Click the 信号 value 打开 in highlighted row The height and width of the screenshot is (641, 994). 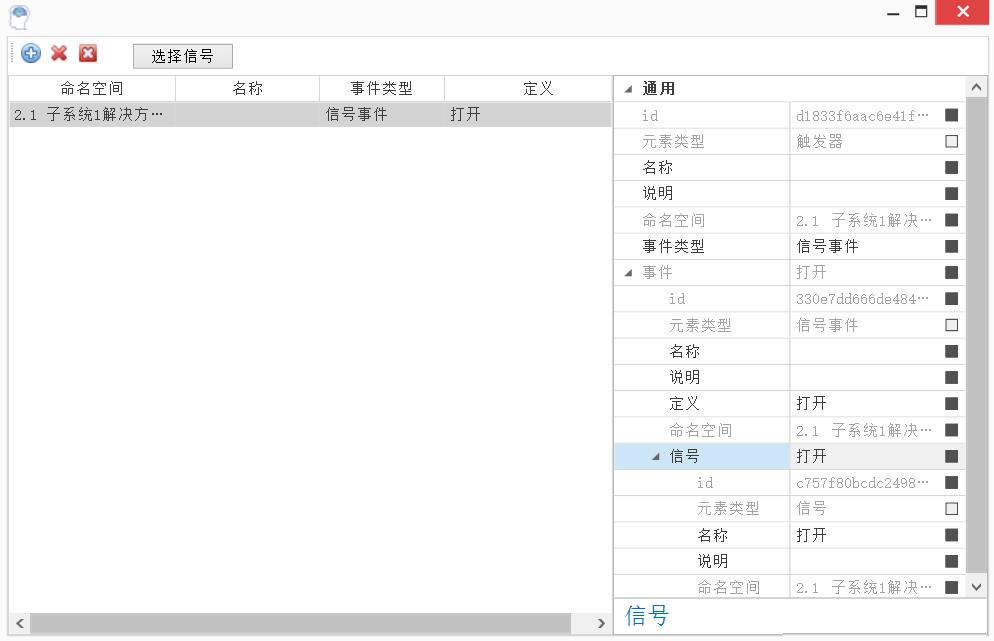811,456
